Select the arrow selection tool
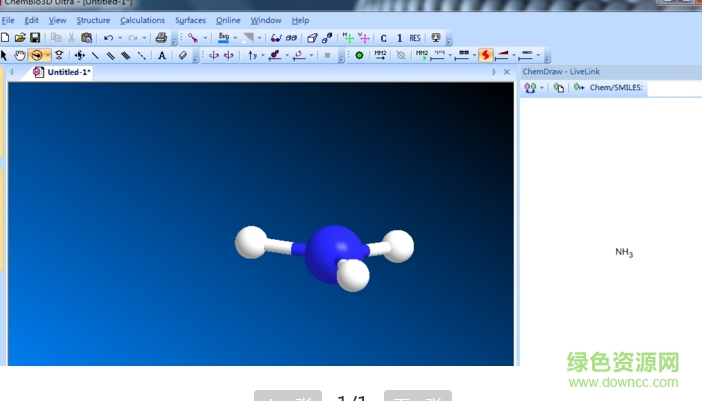 [x=5, y=55]
